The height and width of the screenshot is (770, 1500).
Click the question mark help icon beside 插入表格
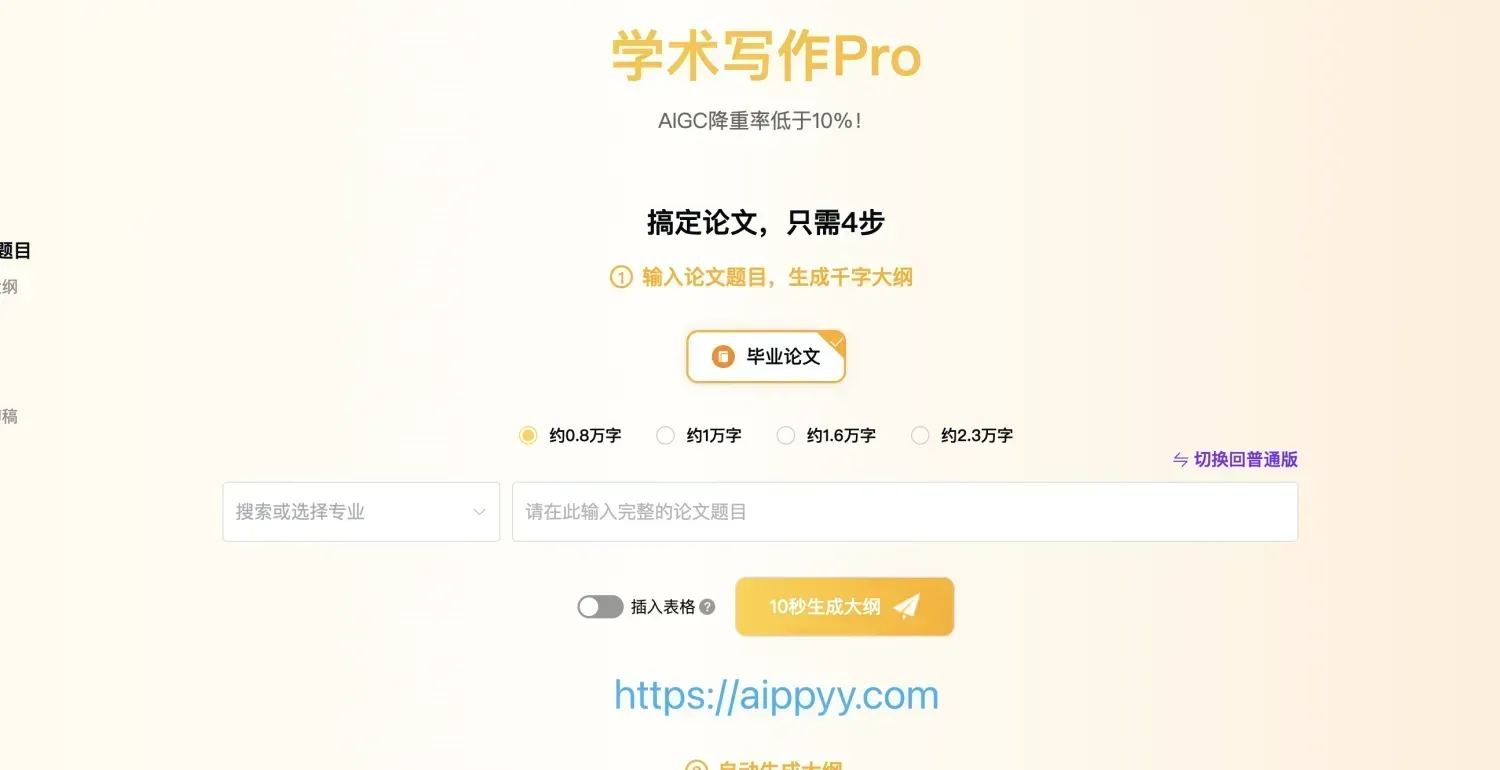[x=707, y=607]
